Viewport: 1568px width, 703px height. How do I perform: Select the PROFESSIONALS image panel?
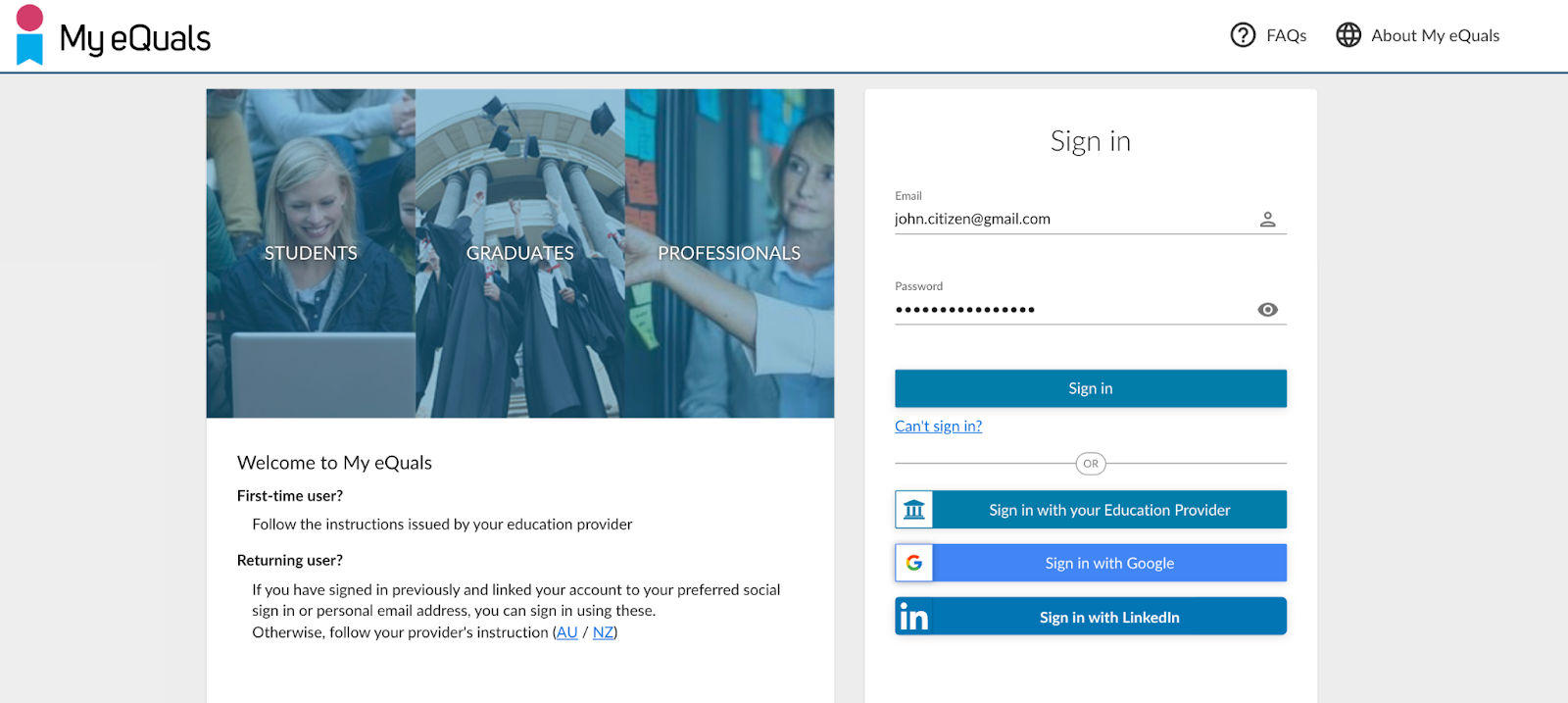pyautogui.click(x=729, y=253)
